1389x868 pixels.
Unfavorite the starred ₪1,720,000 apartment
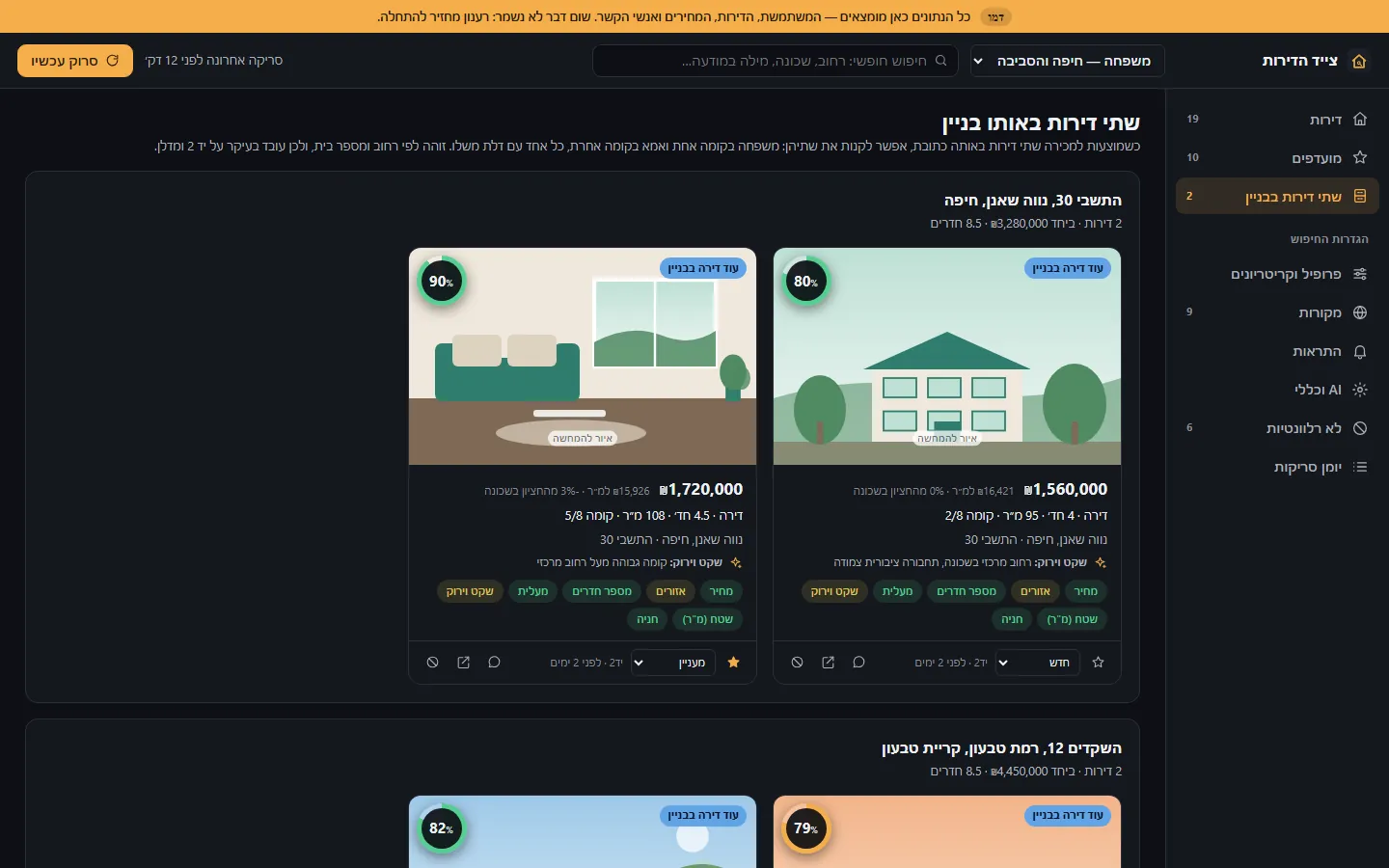tap(733, 663)
